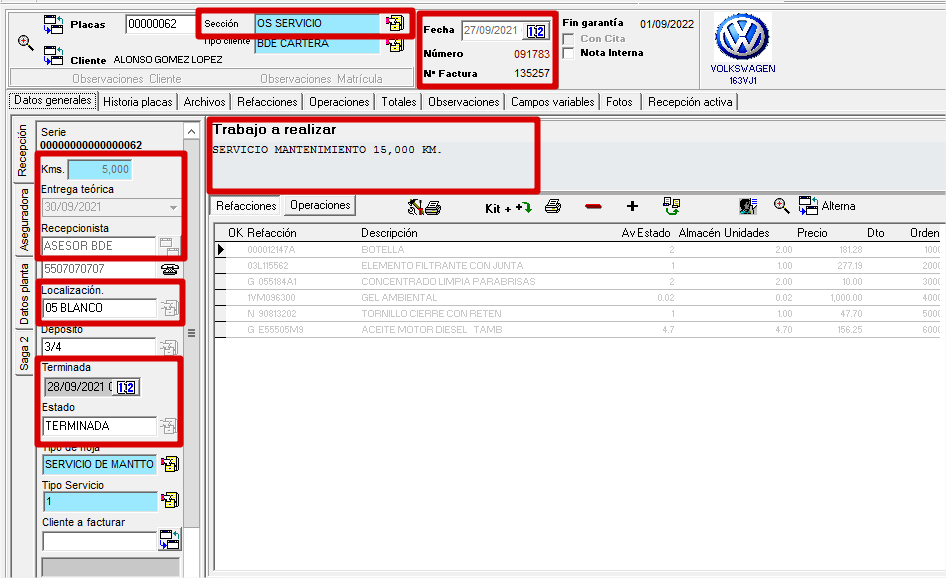Click the black plus add-line icon

(632, 206)
